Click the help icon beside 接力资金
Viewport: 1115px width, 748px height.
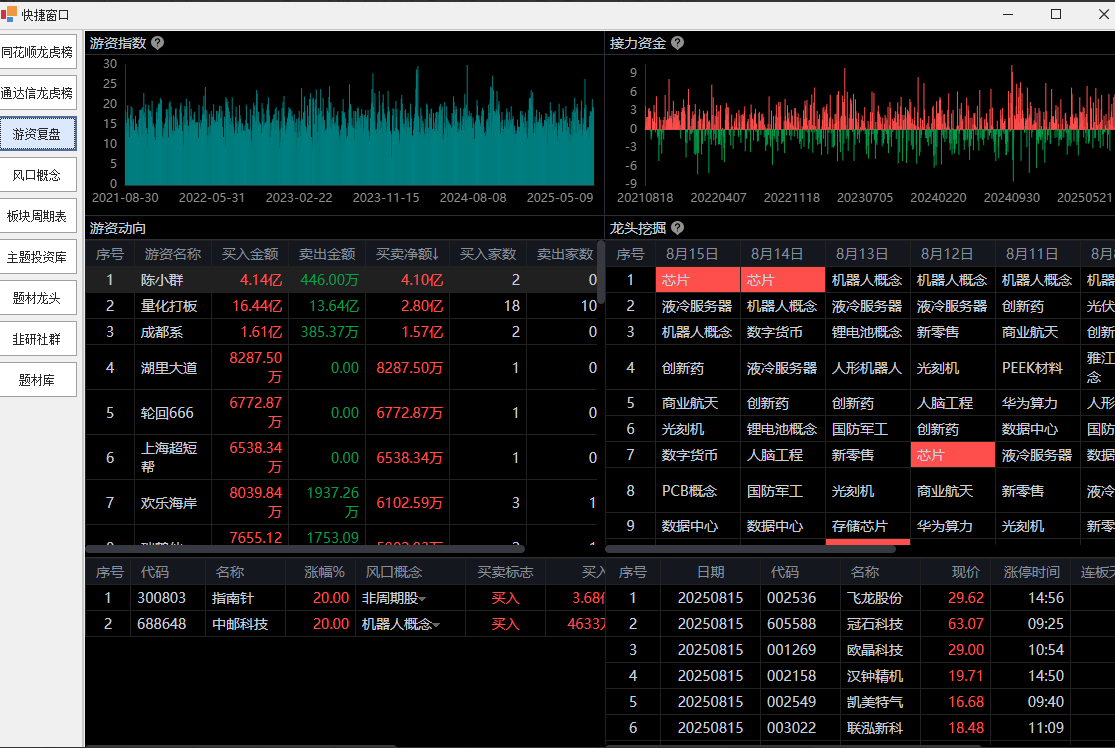678,43
